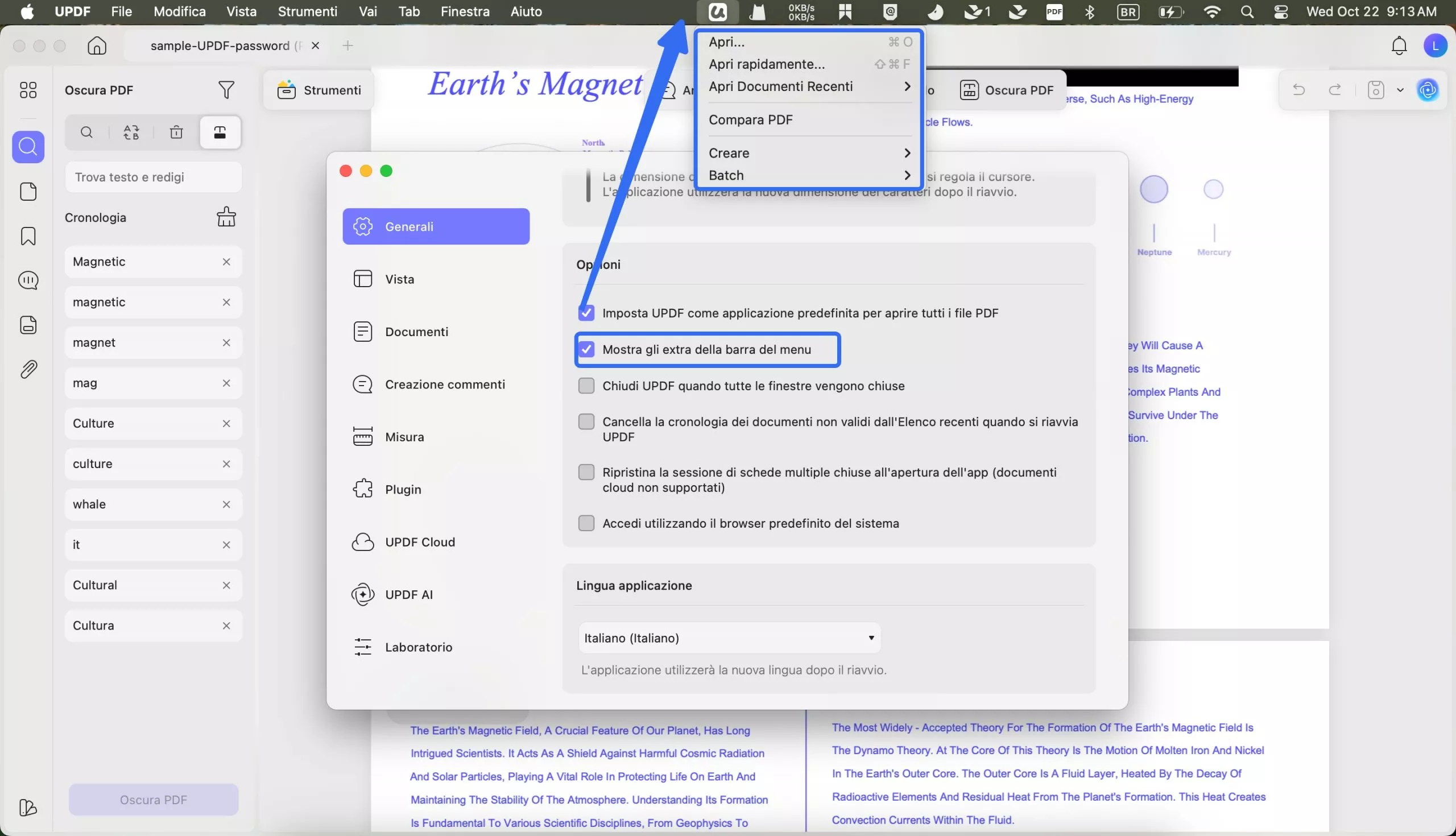Click the clear history broom icon beside Cronologia
Screen dimensions: 1456x836
point(226,217)
